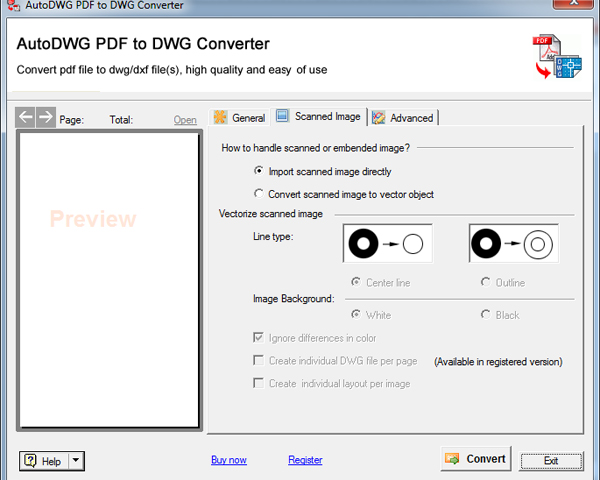600x480 pixels.
Task: Open the Buy now link
Action: (x=229, y=460)
